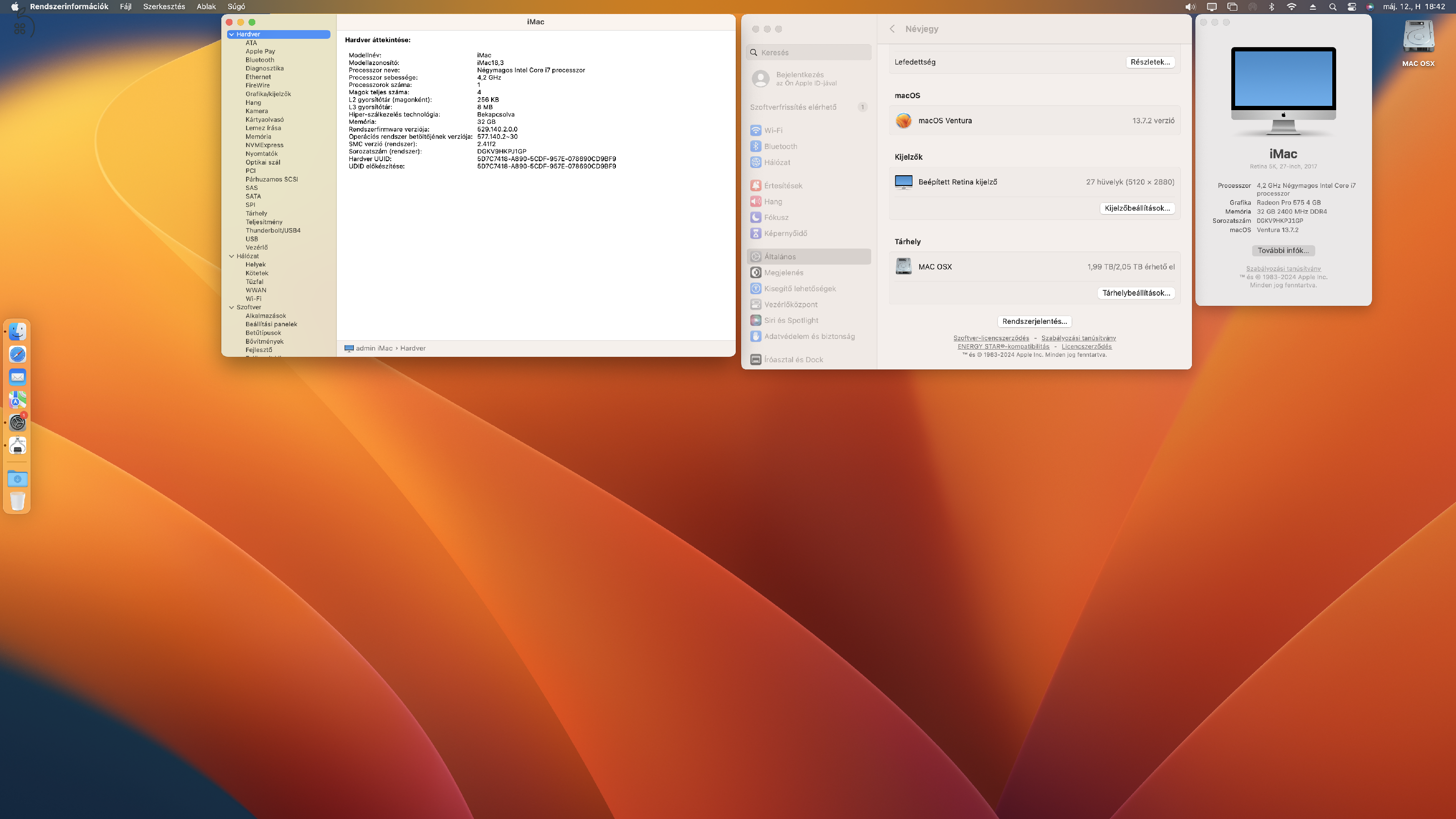Select Kisegítő lehetőségek in Settings sidebar
The width and height of the screenshot is (1456, 819).
808,288
